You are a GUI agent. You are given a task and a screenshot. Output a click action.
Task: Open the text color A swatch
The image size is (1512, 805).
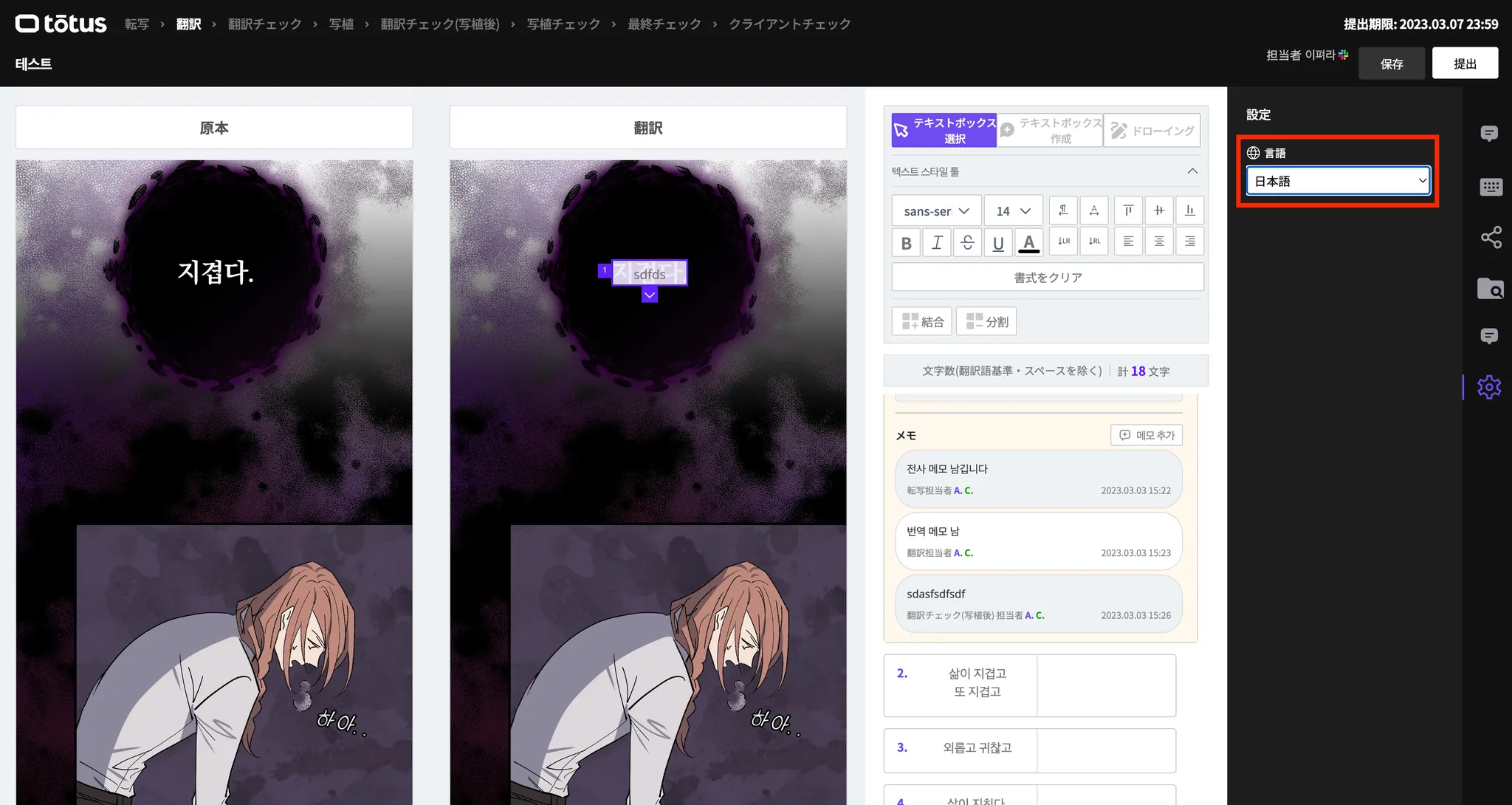click(x=1028, y=242)
